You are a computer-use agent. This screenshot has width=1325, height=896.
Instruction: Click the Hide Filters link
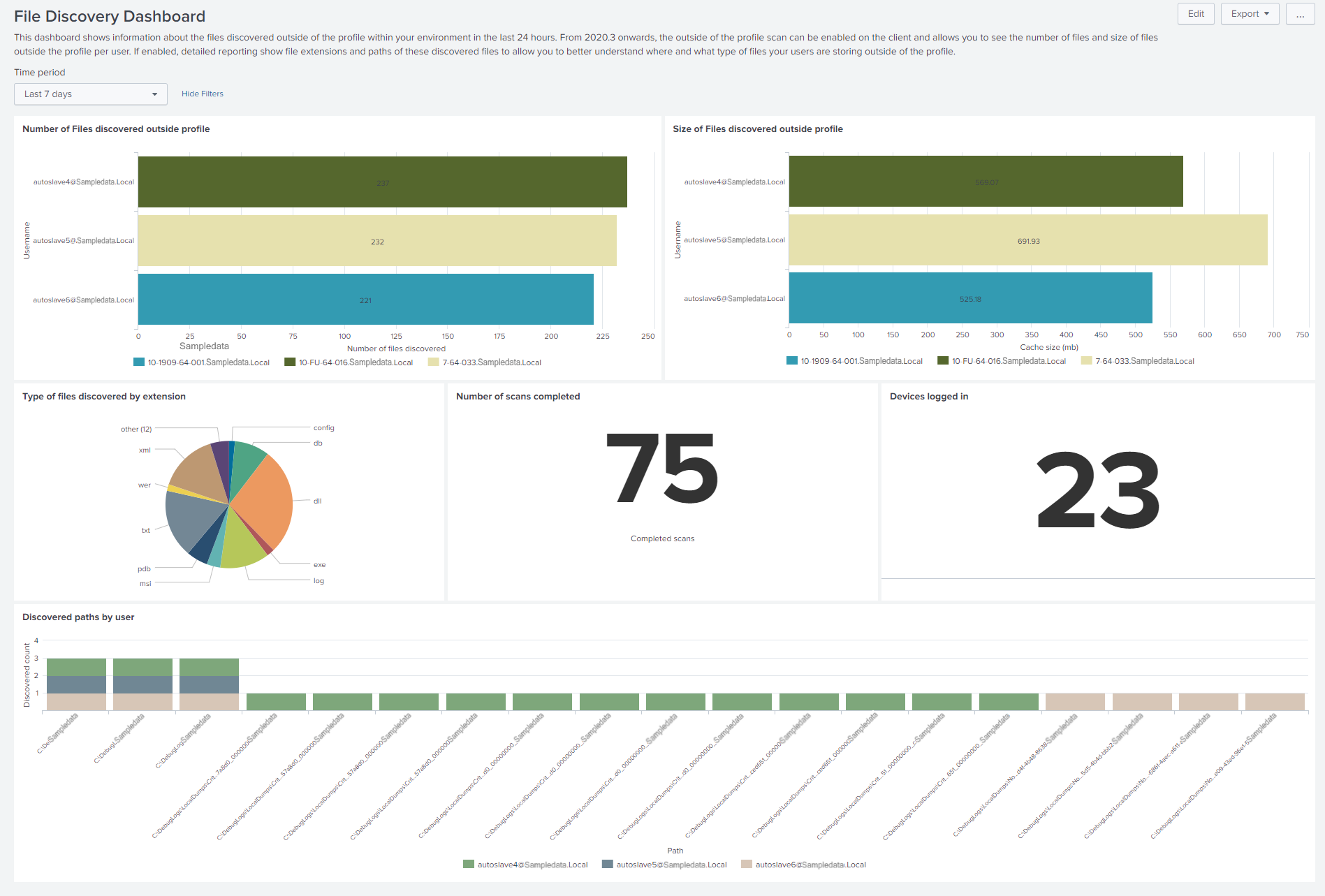pyautogui.click(x=203, y=94)
